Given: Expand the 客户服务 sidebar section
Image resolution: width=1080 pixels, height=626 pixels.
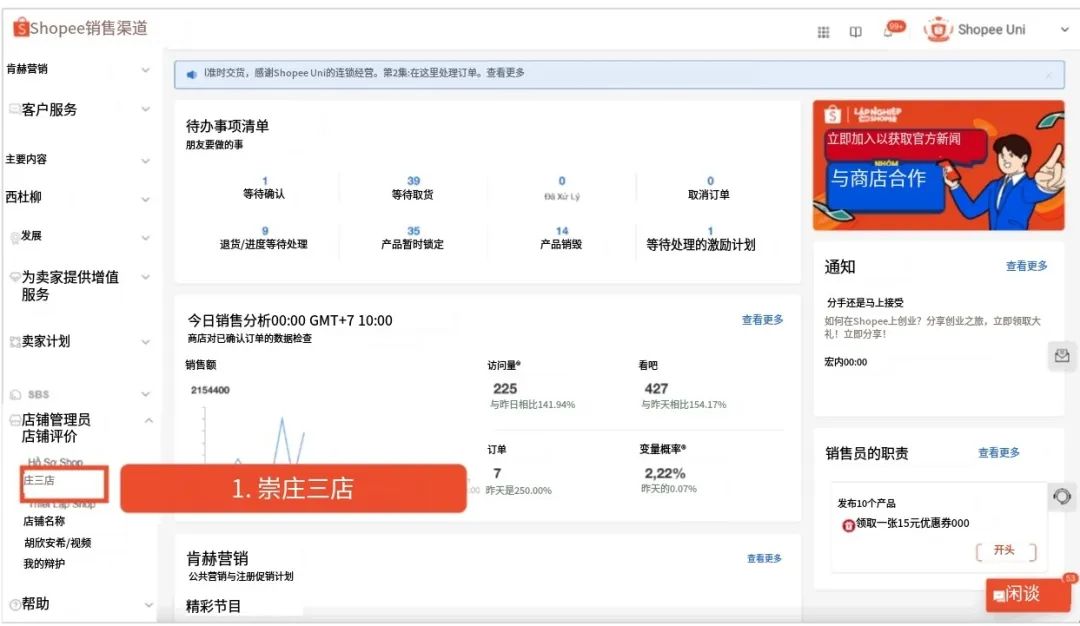Looking at the screenshot, I should click(146, 110).
